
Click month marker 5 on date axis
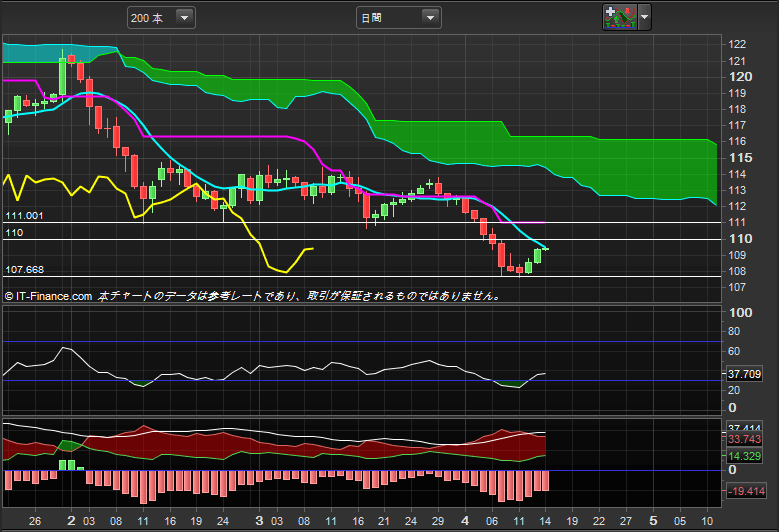tap(653, 521)
